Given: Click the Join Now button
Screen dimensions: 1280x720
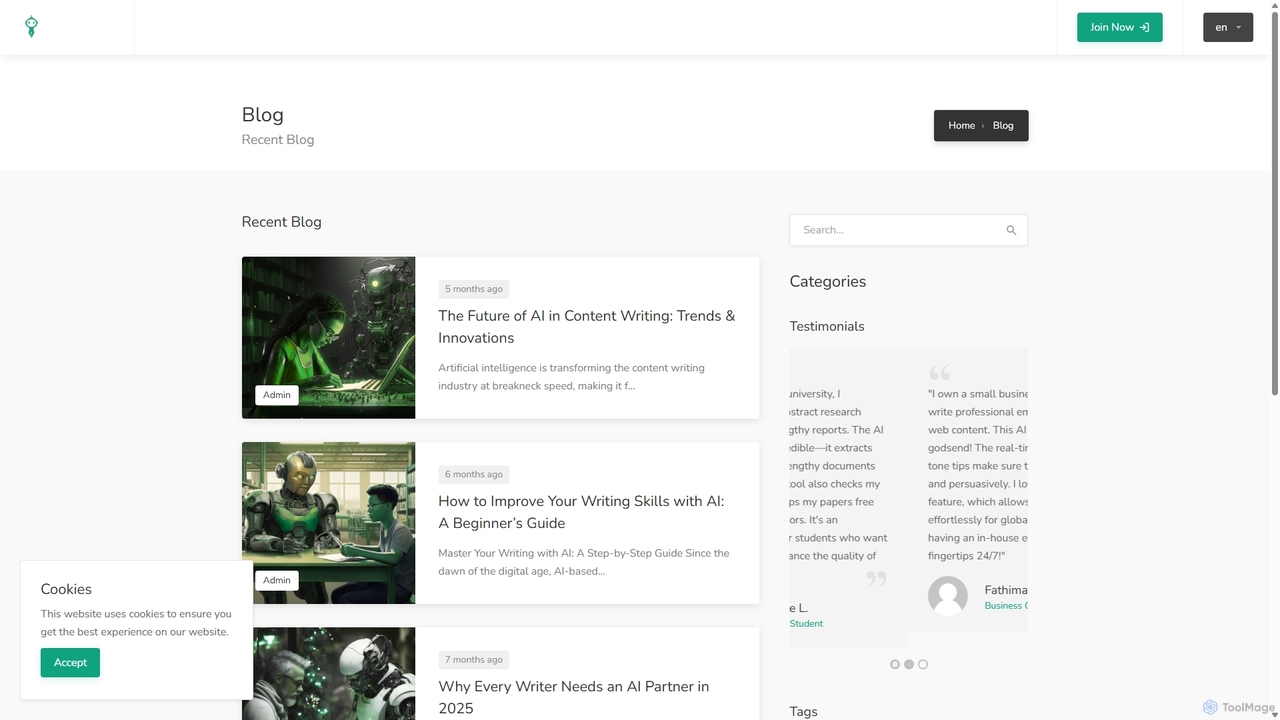Looking at the screenshot, I should coord(1119,27).
